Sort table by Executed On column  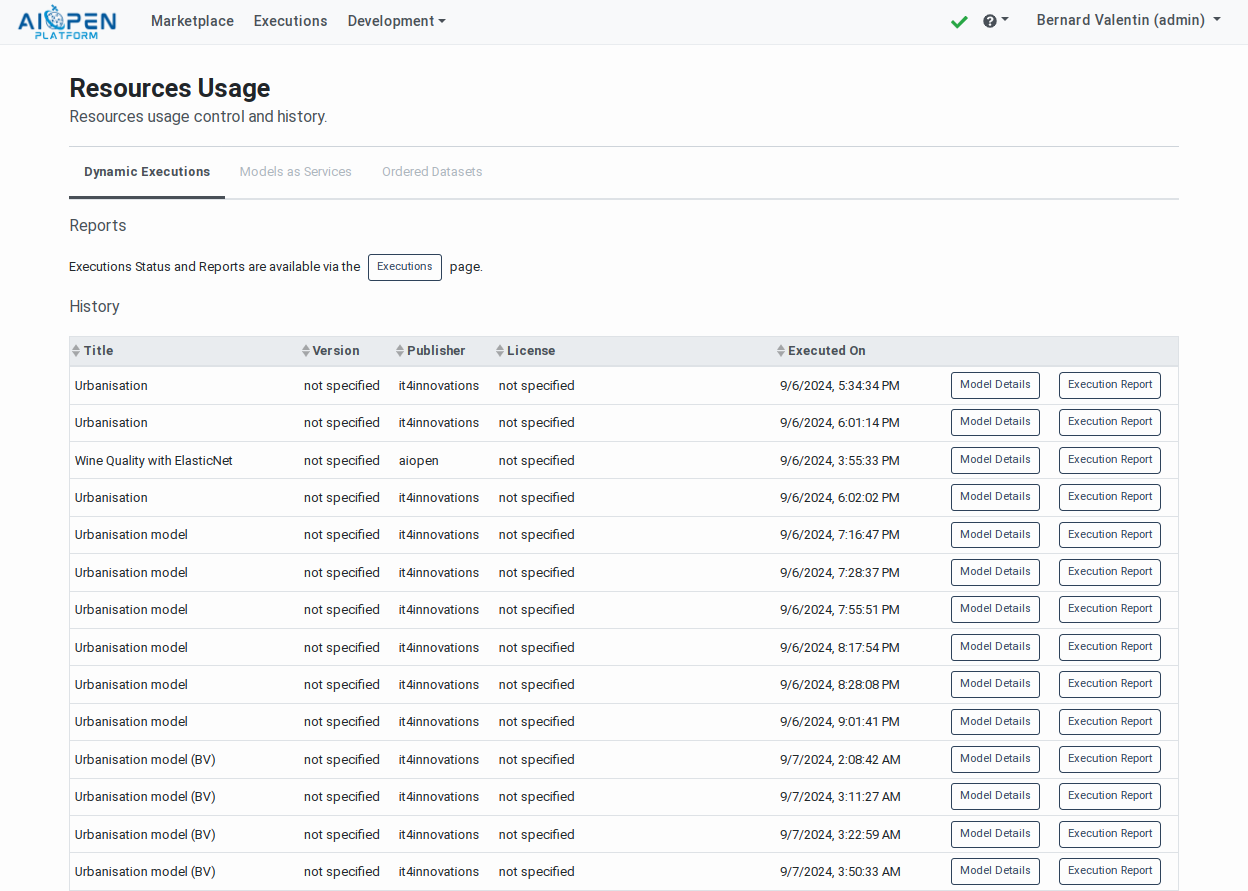coord(826,351)
